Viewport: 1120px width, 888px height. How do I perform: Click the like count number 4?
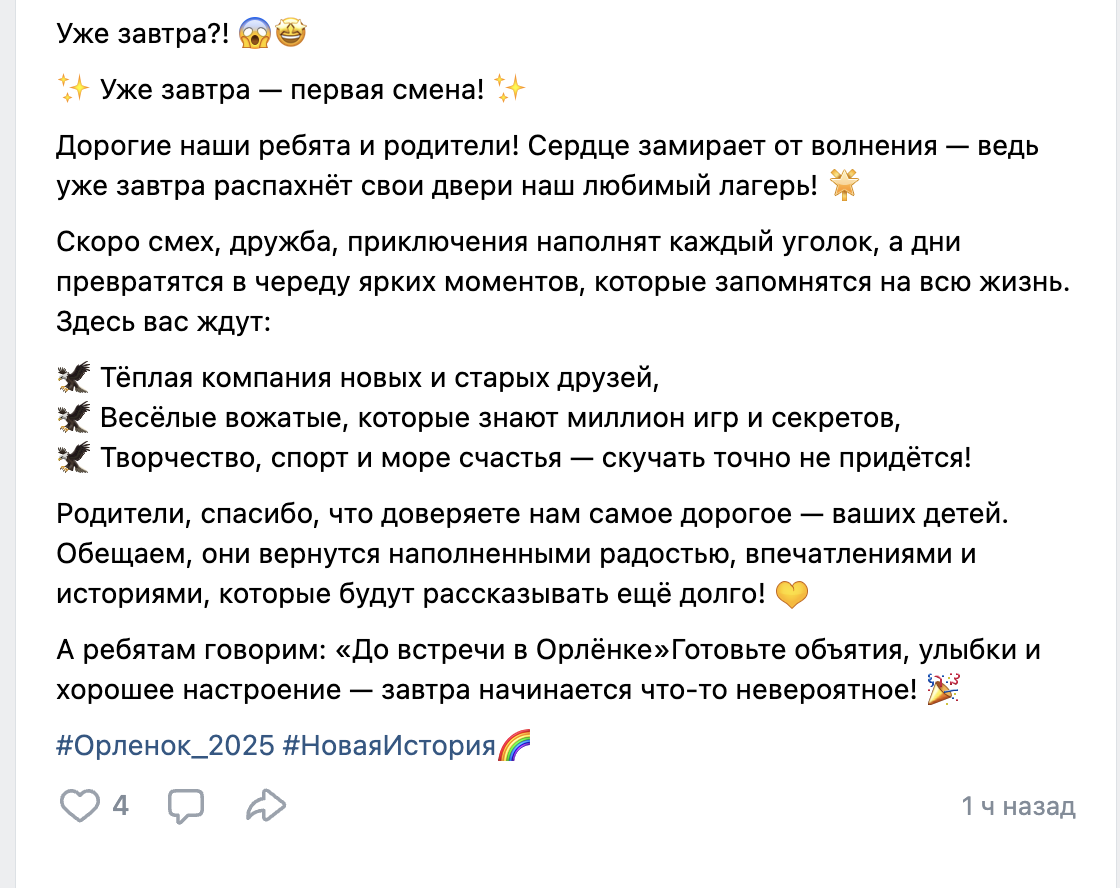click(x=120, y=806)
